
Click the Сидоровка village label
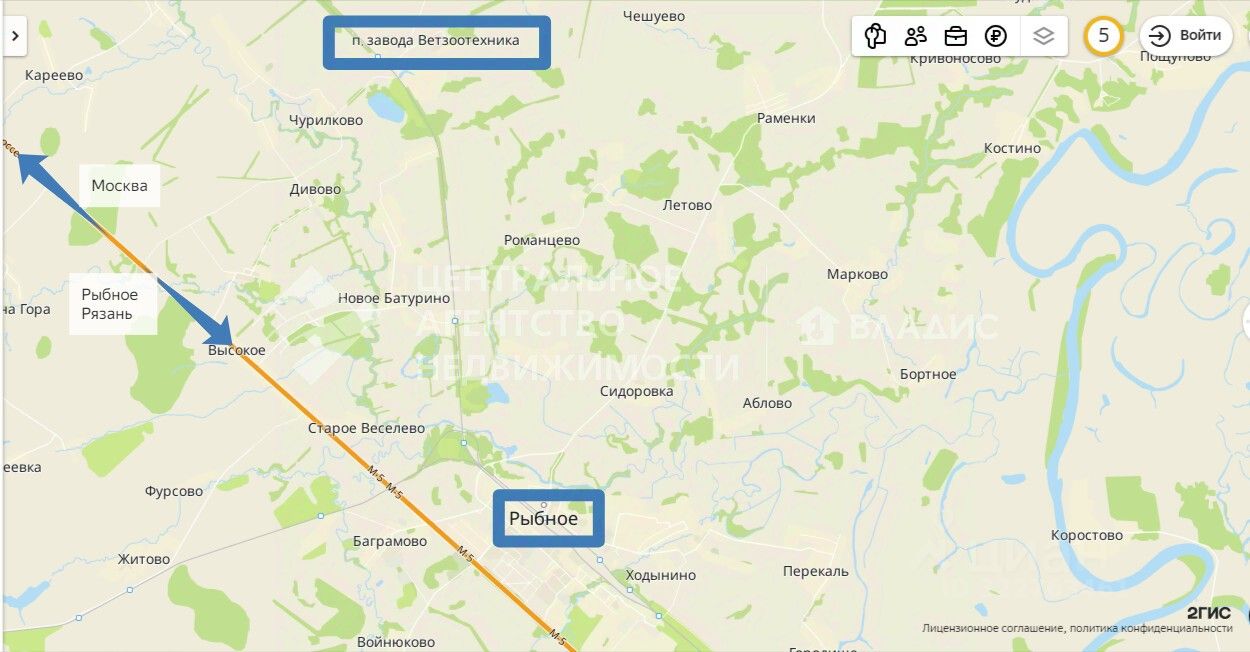(637, 391)
